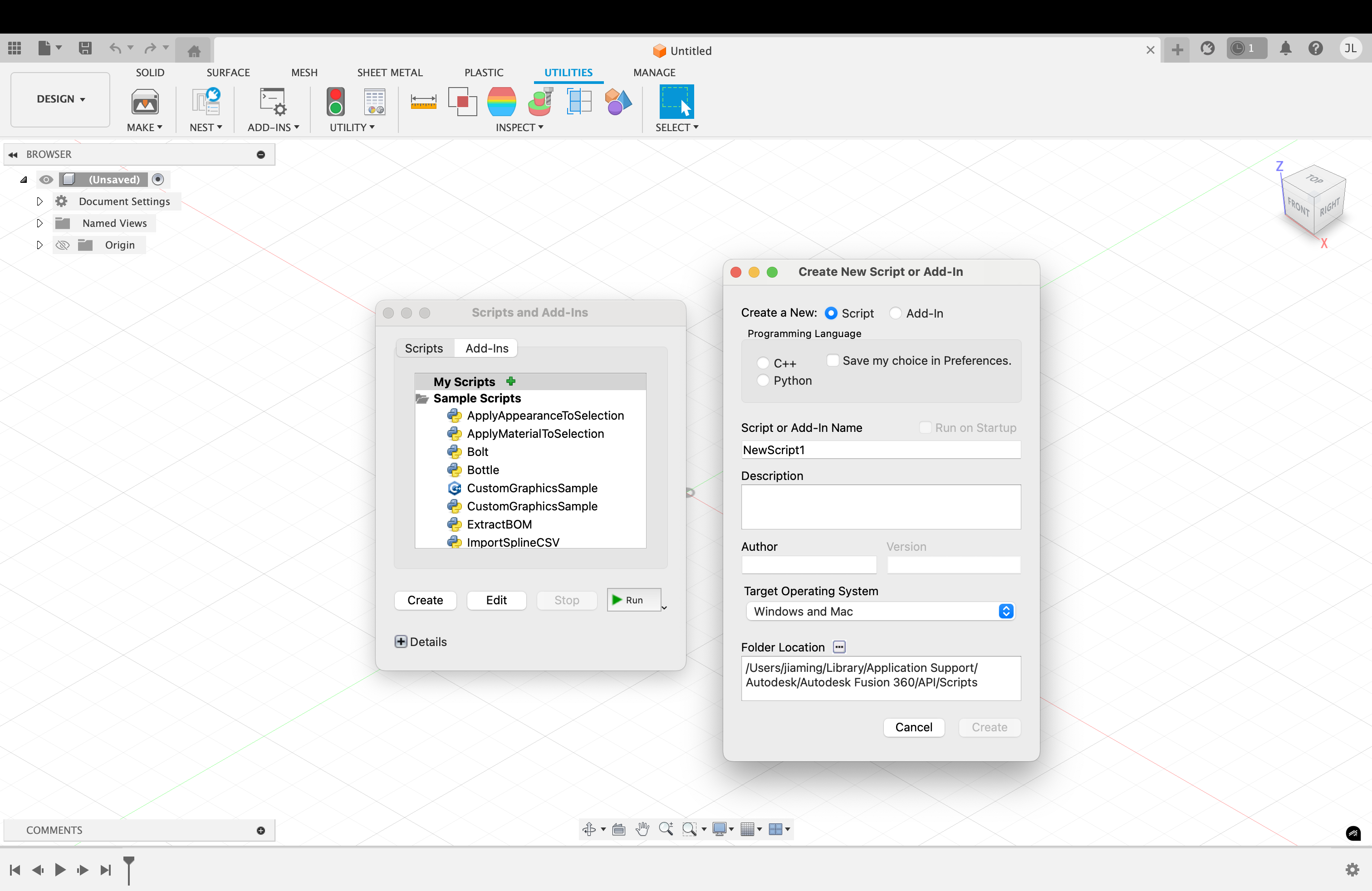The image size is (1372, 891).
Task: Choose Python as programming language
Action: coord(763,380)
